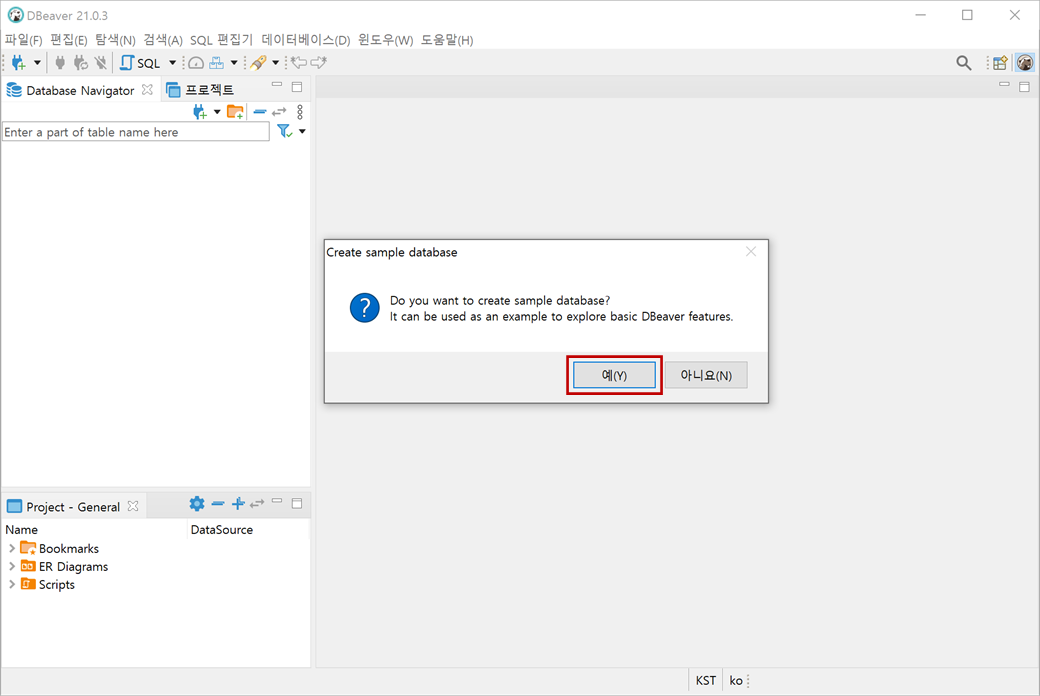1040x696 pixels.
Task: Expand the SQL editor dropdown arrow
Action: click(172, 63)
